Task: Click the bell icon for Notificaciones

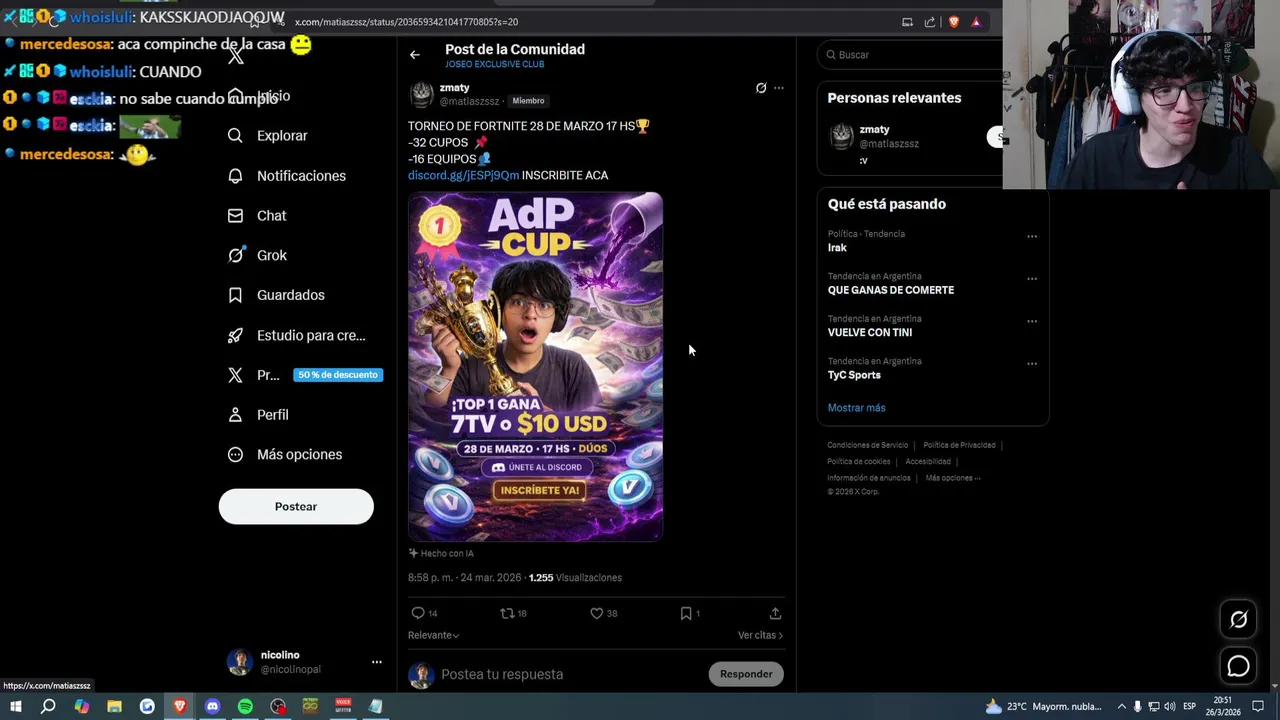Action: click(235, 176)
